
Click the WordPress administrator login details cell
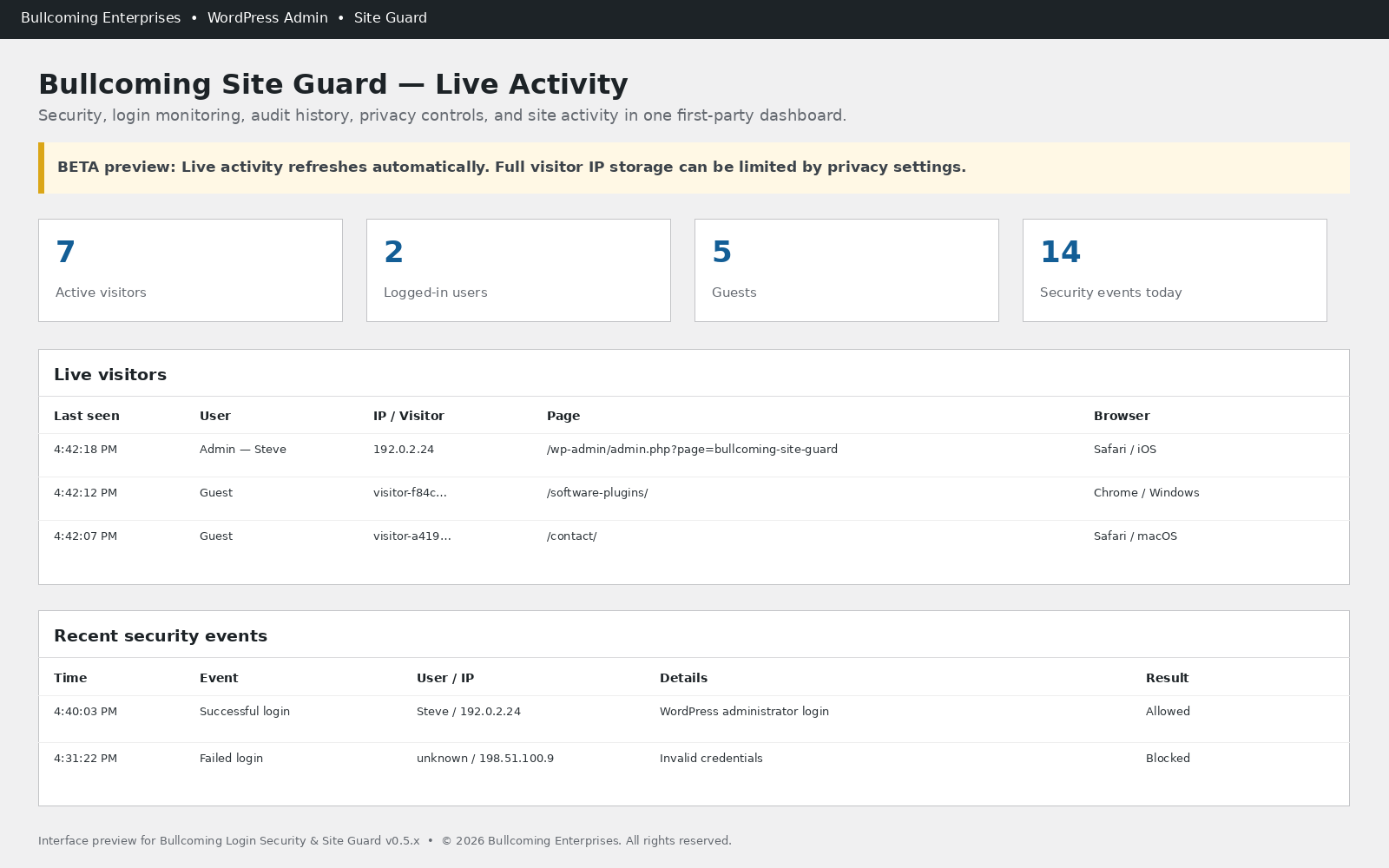pos(744,712)
